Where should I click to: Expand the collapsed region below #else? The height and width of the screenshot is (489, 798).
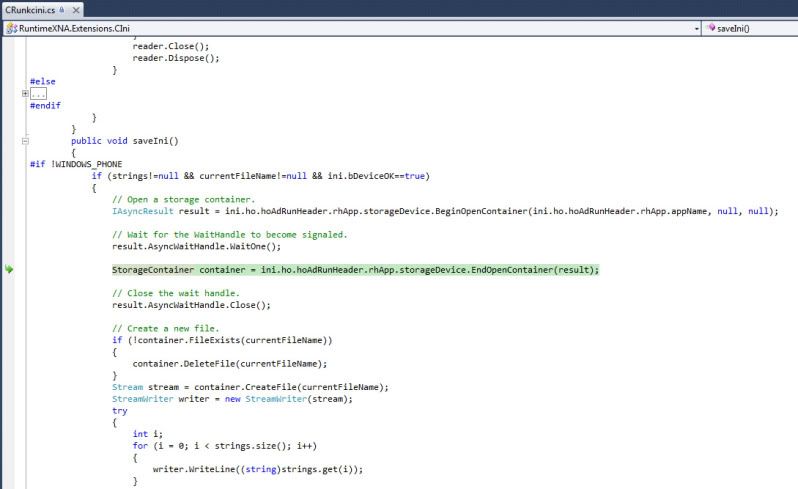point(25,93)
